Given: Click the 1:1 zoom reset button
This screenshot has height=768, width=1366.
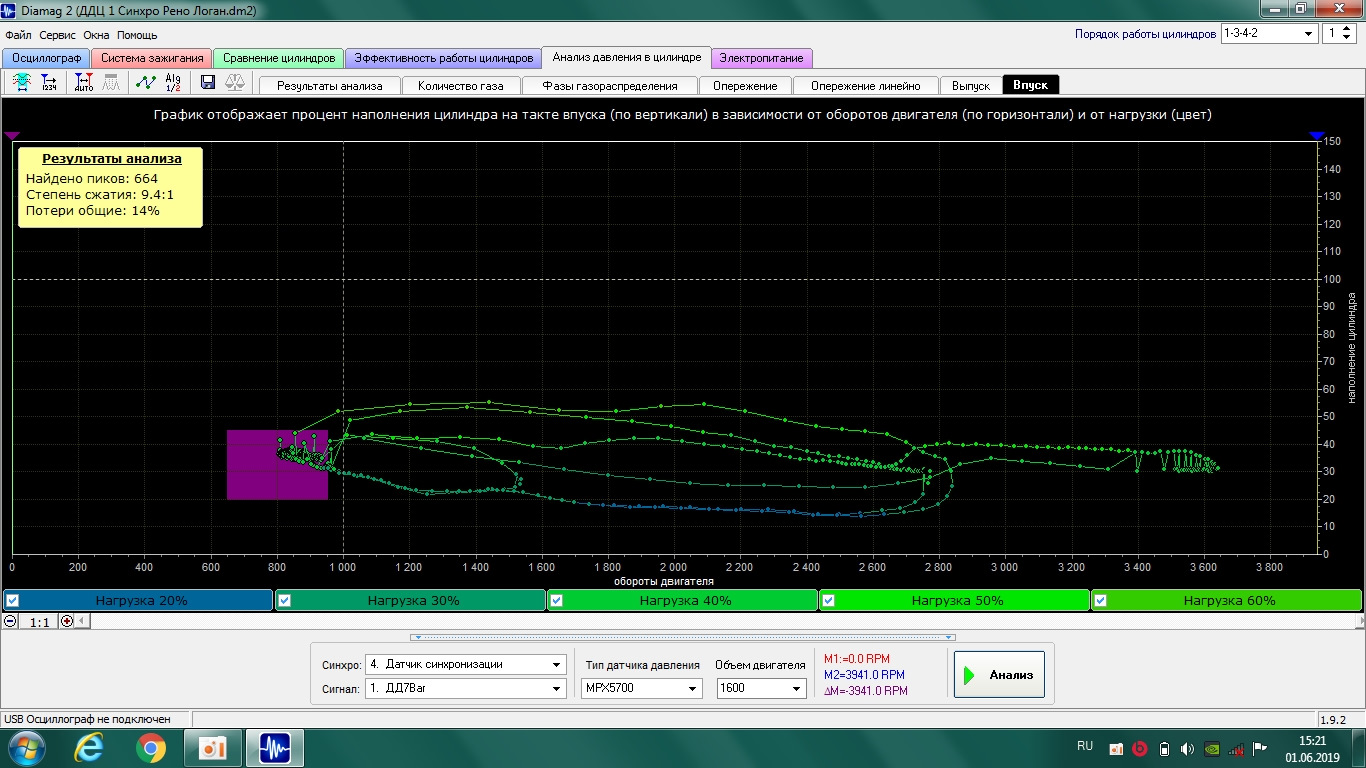Looking at the screenshot, I should (x=39, y=621).
